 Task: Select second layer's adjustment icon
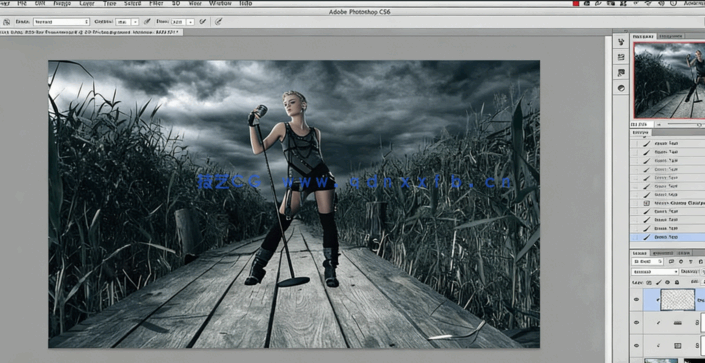(x=678, y=323)
